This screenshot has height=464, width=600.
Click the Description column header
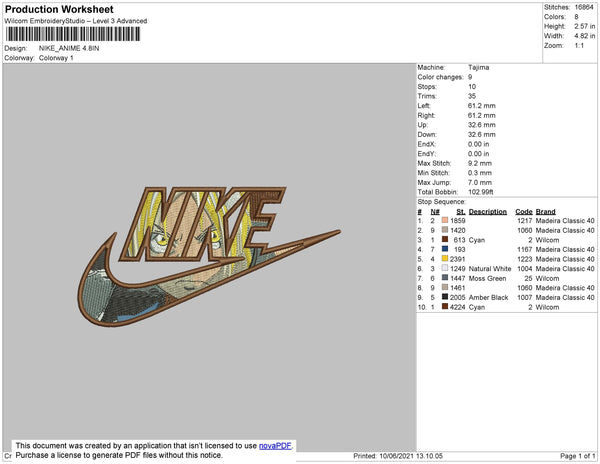(x=488, y=212)
